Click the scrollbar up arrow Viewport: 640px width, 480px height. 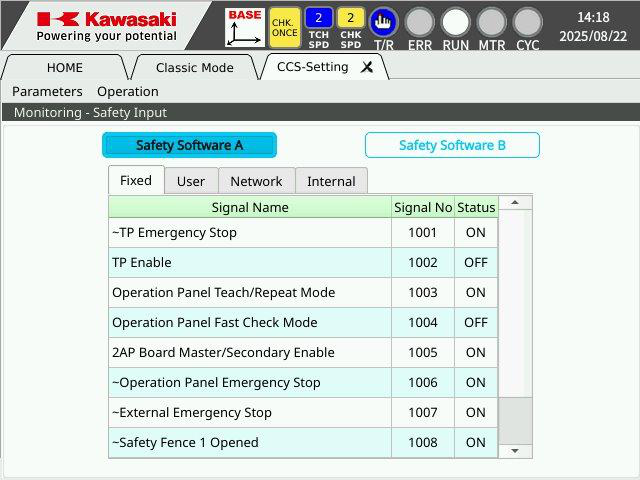click(x=515, y=202)
